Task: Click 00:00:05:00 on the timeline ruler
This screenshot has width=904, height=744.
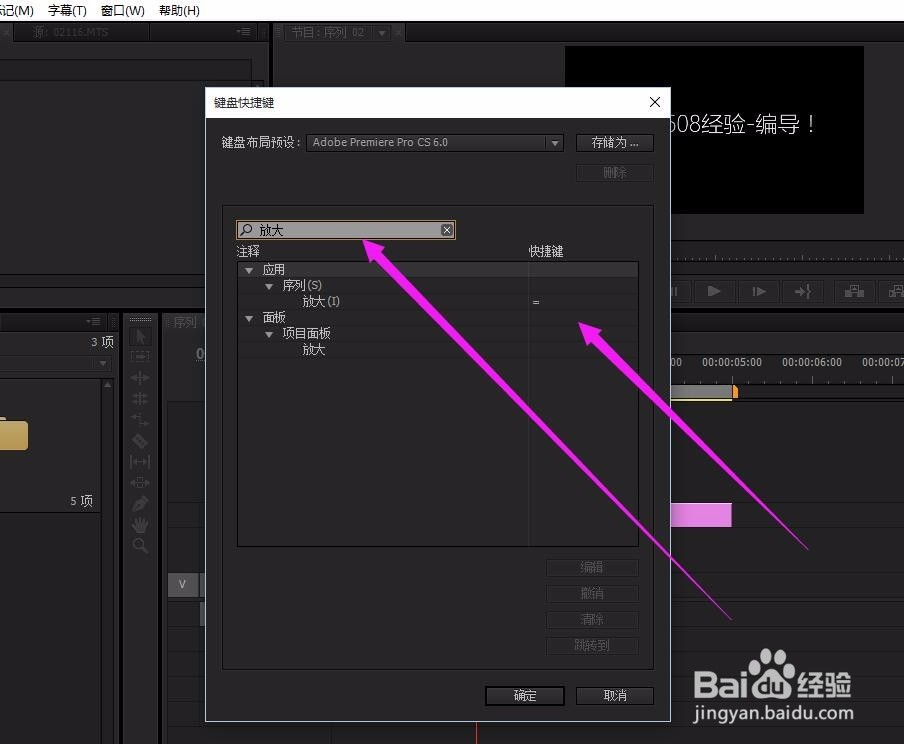Action: pos(732,362)
